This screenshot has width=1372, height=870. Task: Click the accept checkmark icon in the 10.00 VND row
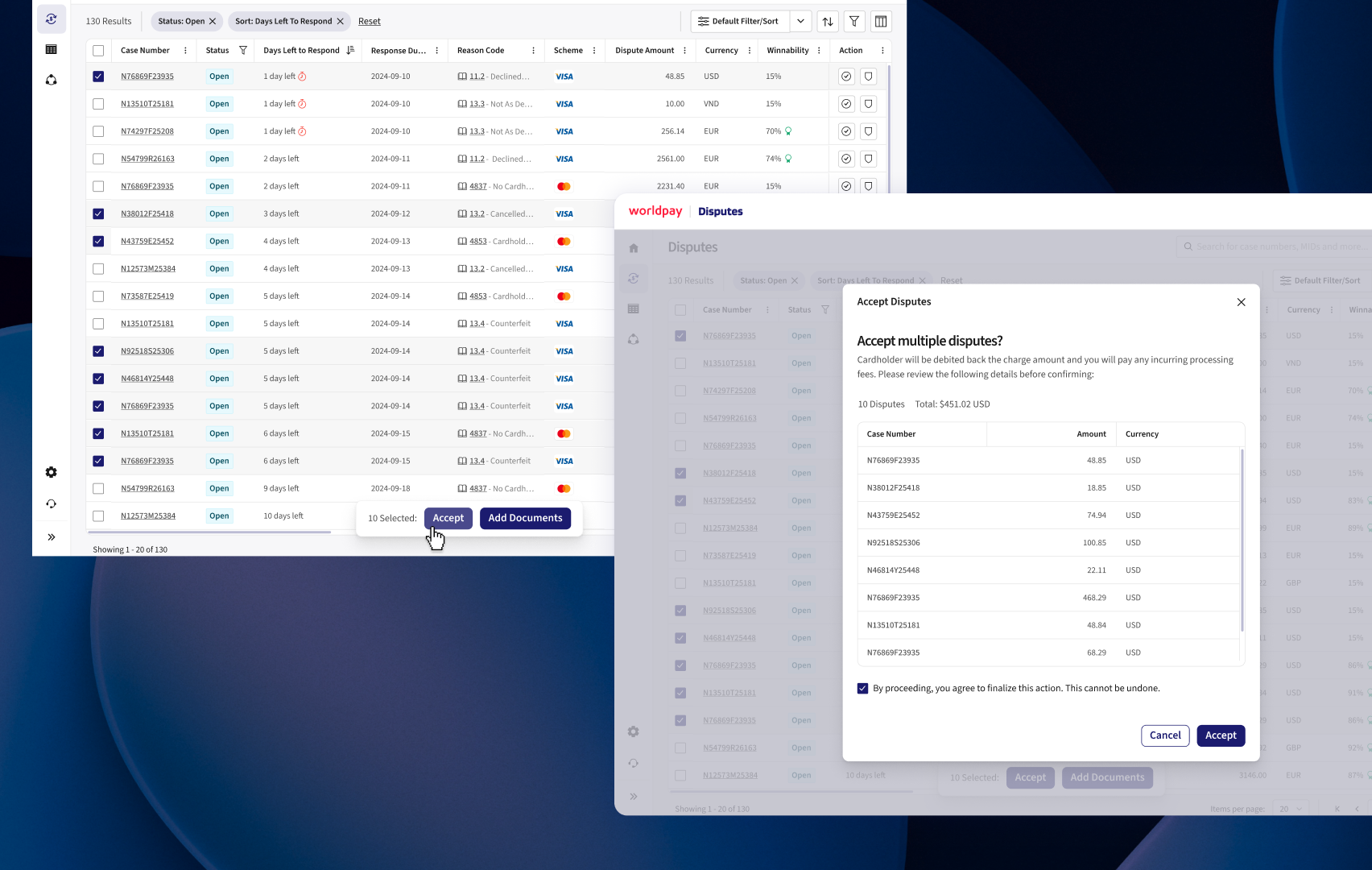[846, 104]
